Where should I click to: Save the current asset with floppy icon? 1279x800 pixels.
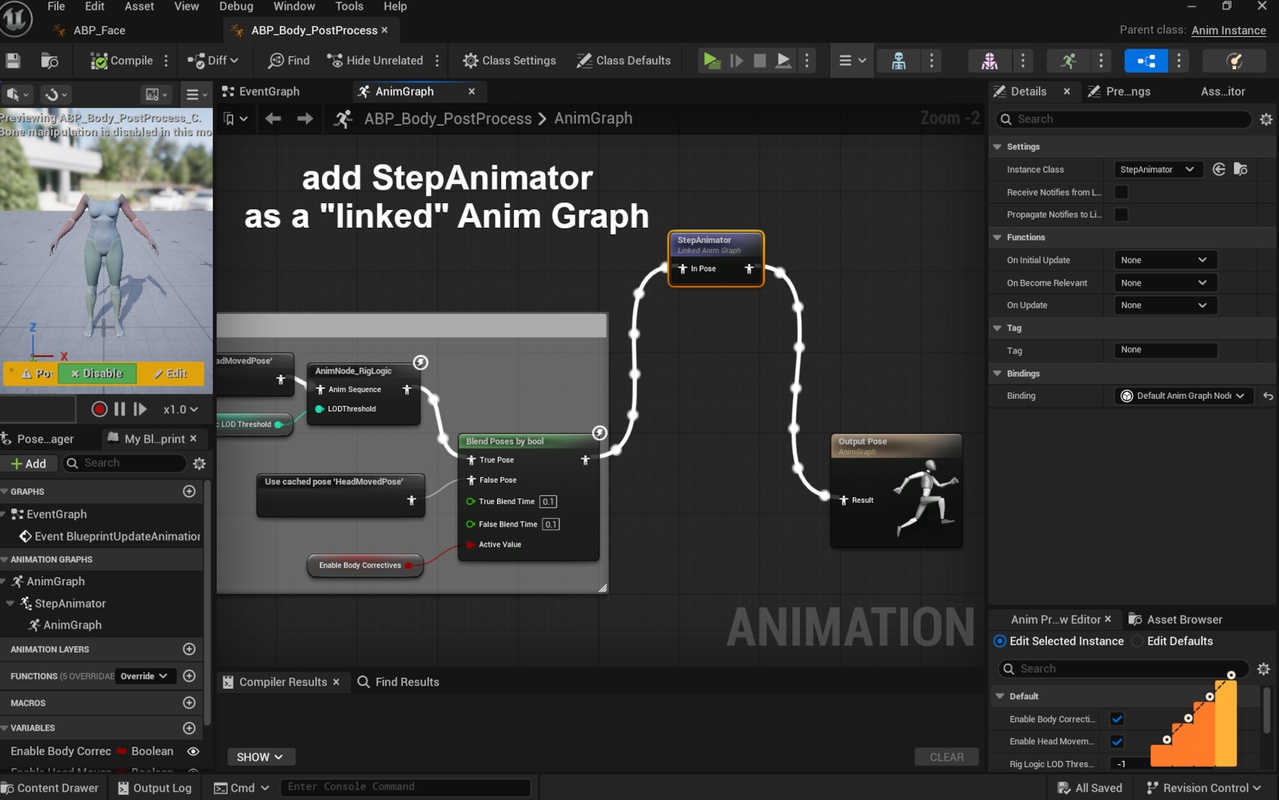coord(13,61)
